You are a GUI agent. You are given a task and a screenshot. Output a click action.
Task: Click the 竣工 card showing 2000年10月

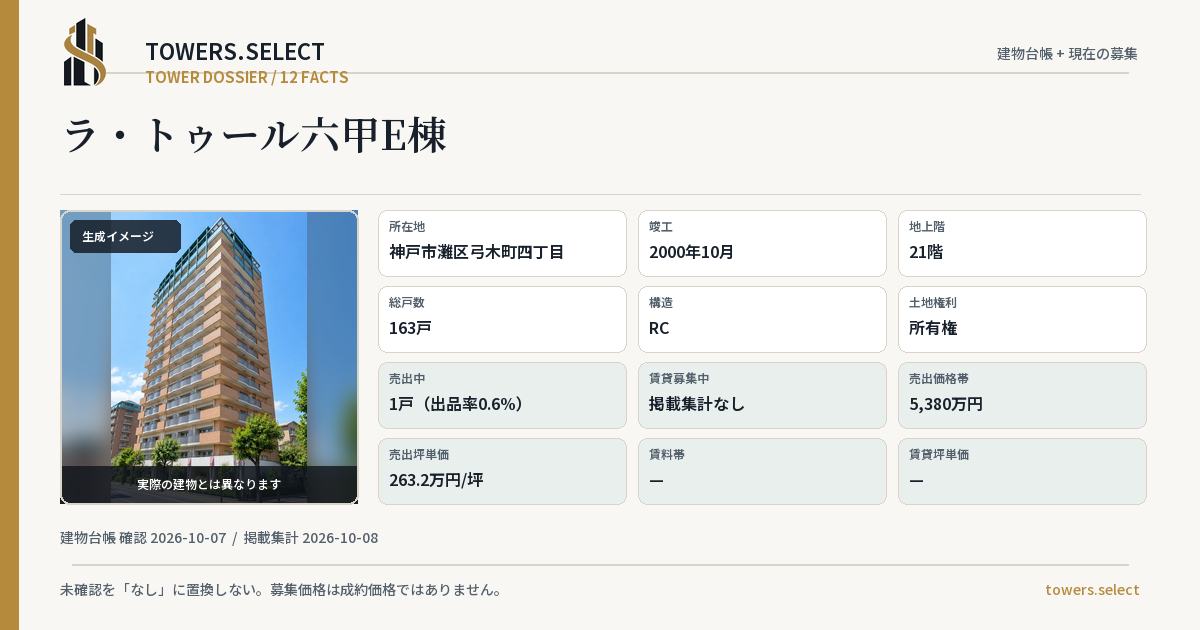click(x=762, y=243)
